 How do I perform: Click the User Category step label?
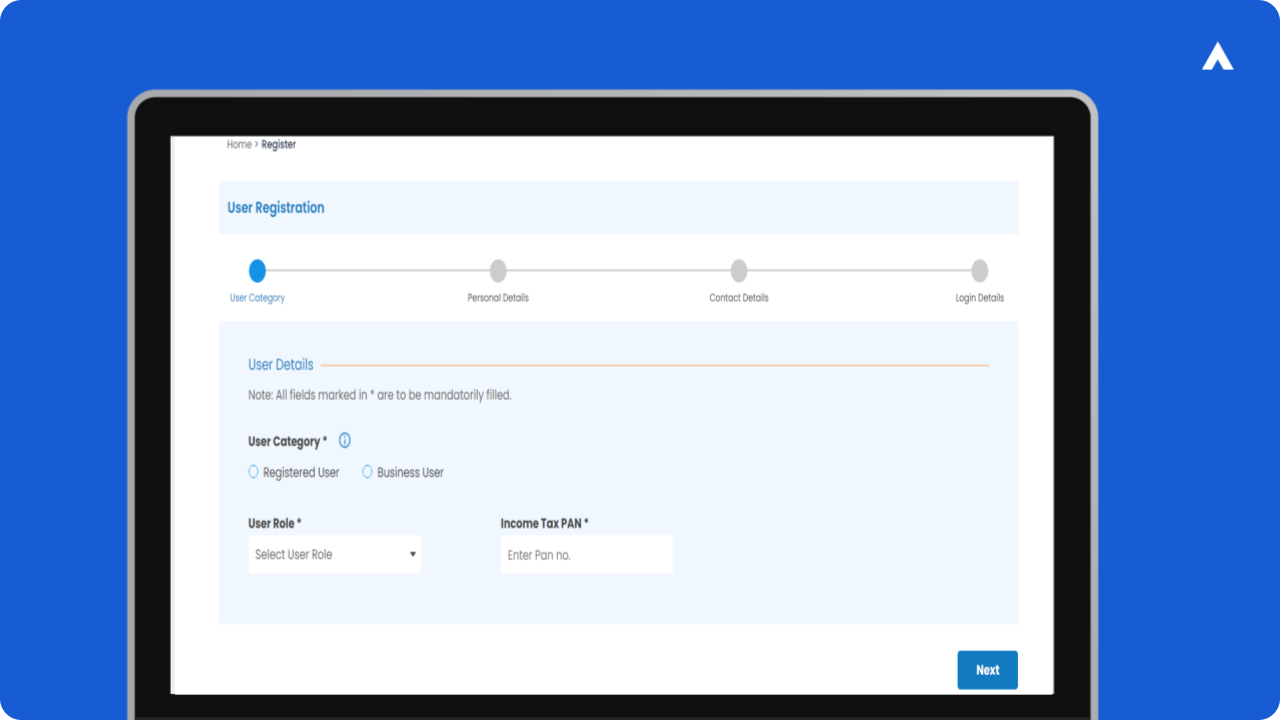pos(257,298)
